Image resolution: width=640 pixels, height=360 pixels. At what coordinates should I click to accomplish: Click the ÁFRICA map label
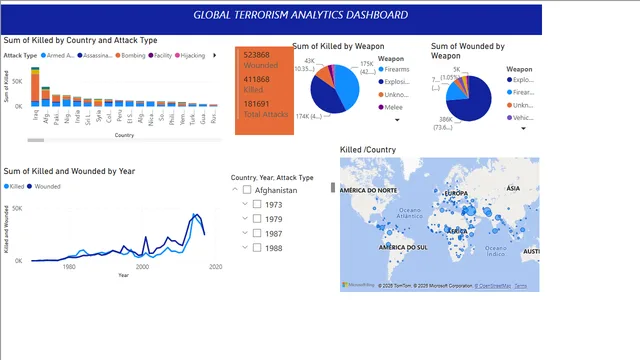pos(458,231)
